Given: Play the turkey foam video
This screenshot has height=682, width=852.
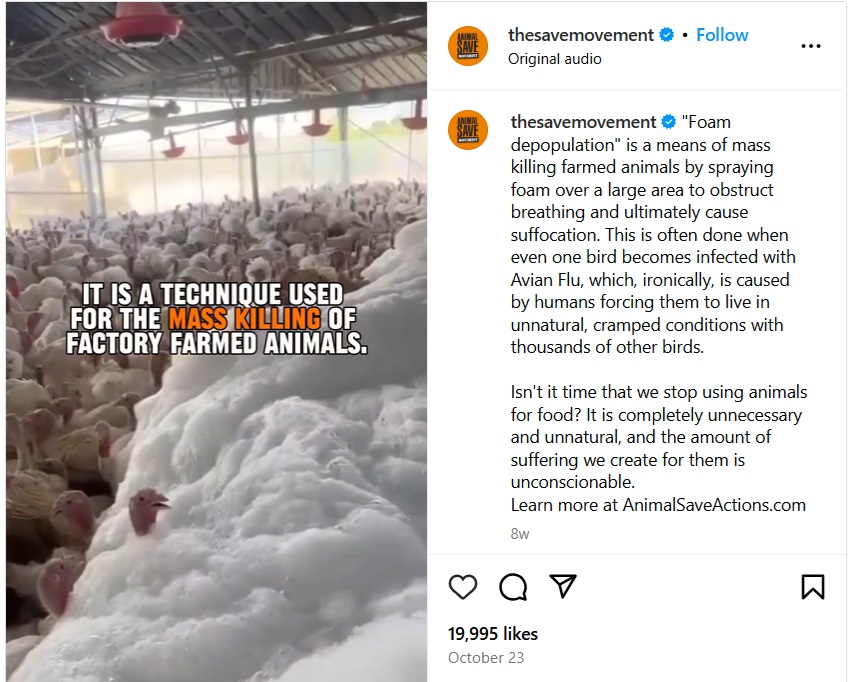Looking at the screenshot, I should click(x=216, y=341).
